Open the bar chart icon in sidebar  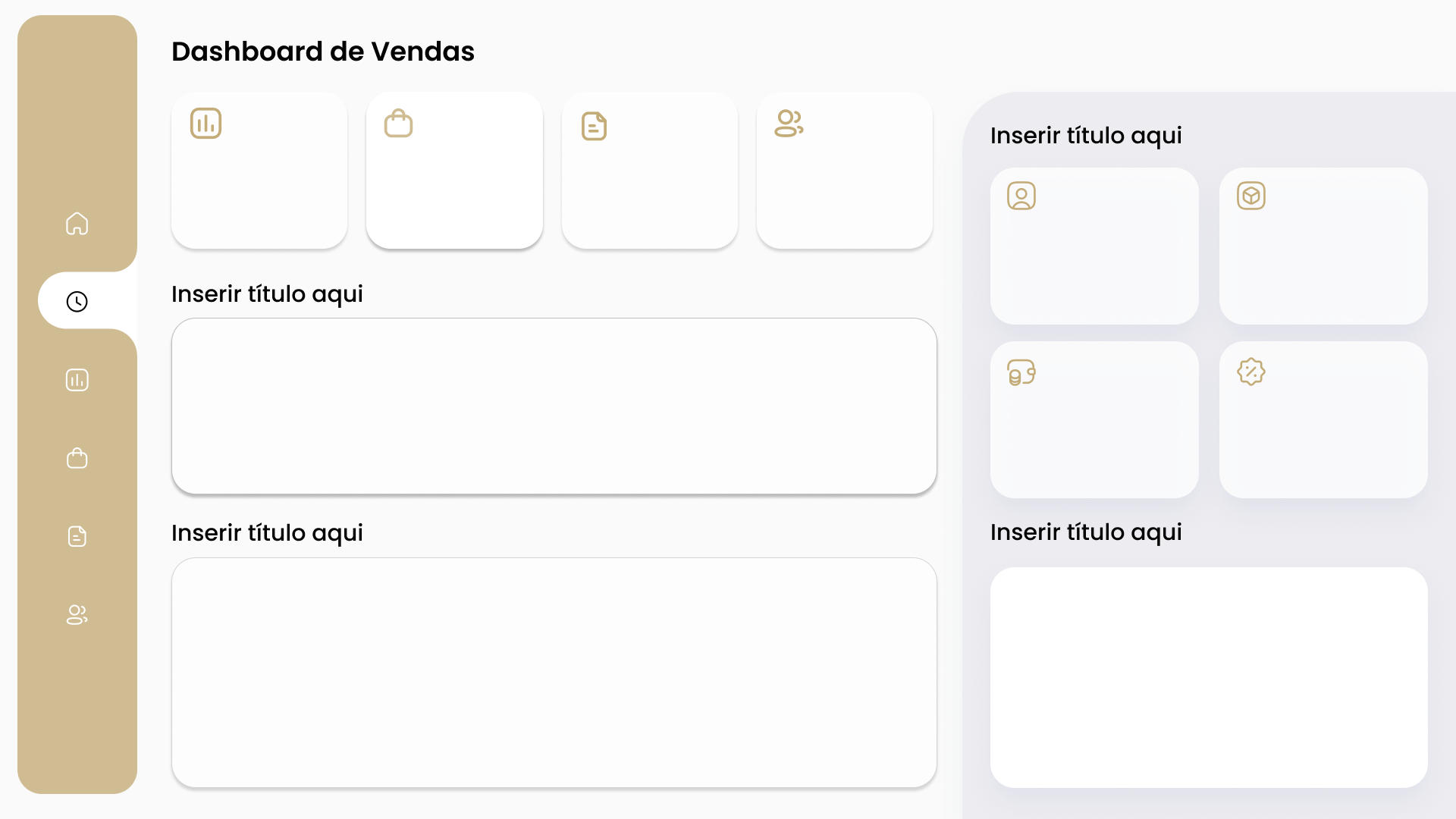coord(77,380)
